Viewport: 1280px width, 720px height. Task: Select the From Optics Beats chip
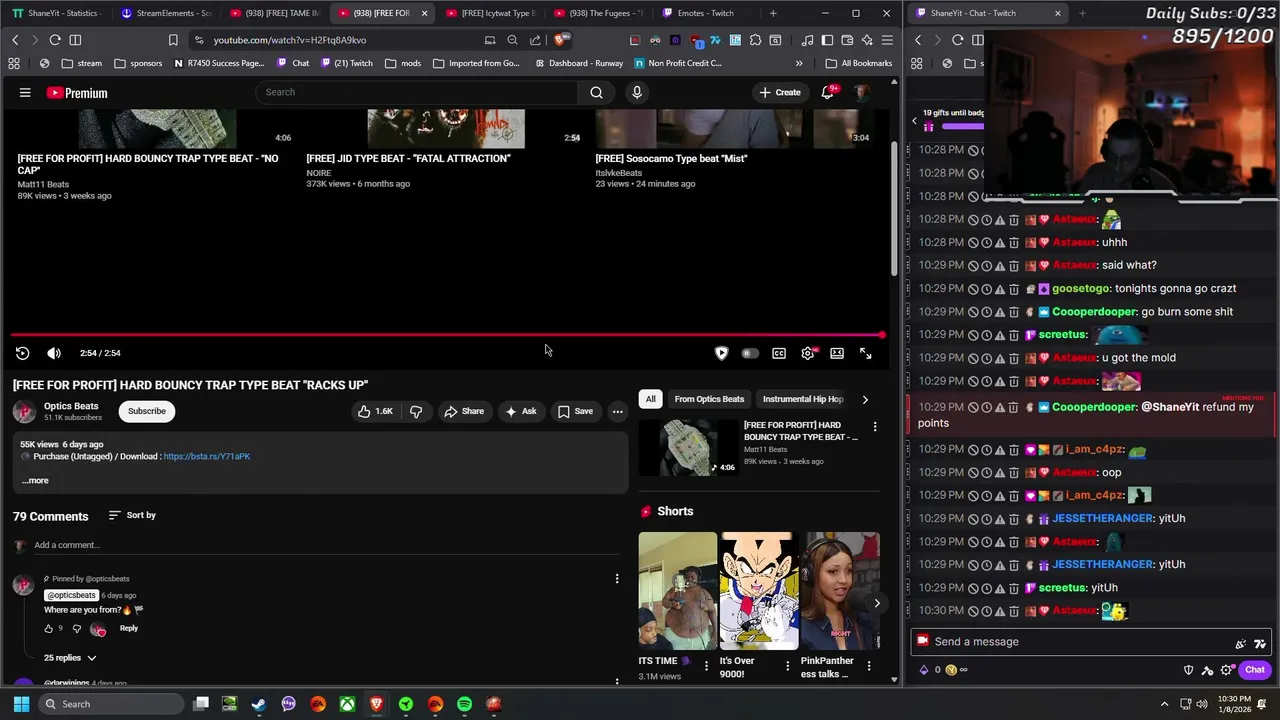coord(709,399)
